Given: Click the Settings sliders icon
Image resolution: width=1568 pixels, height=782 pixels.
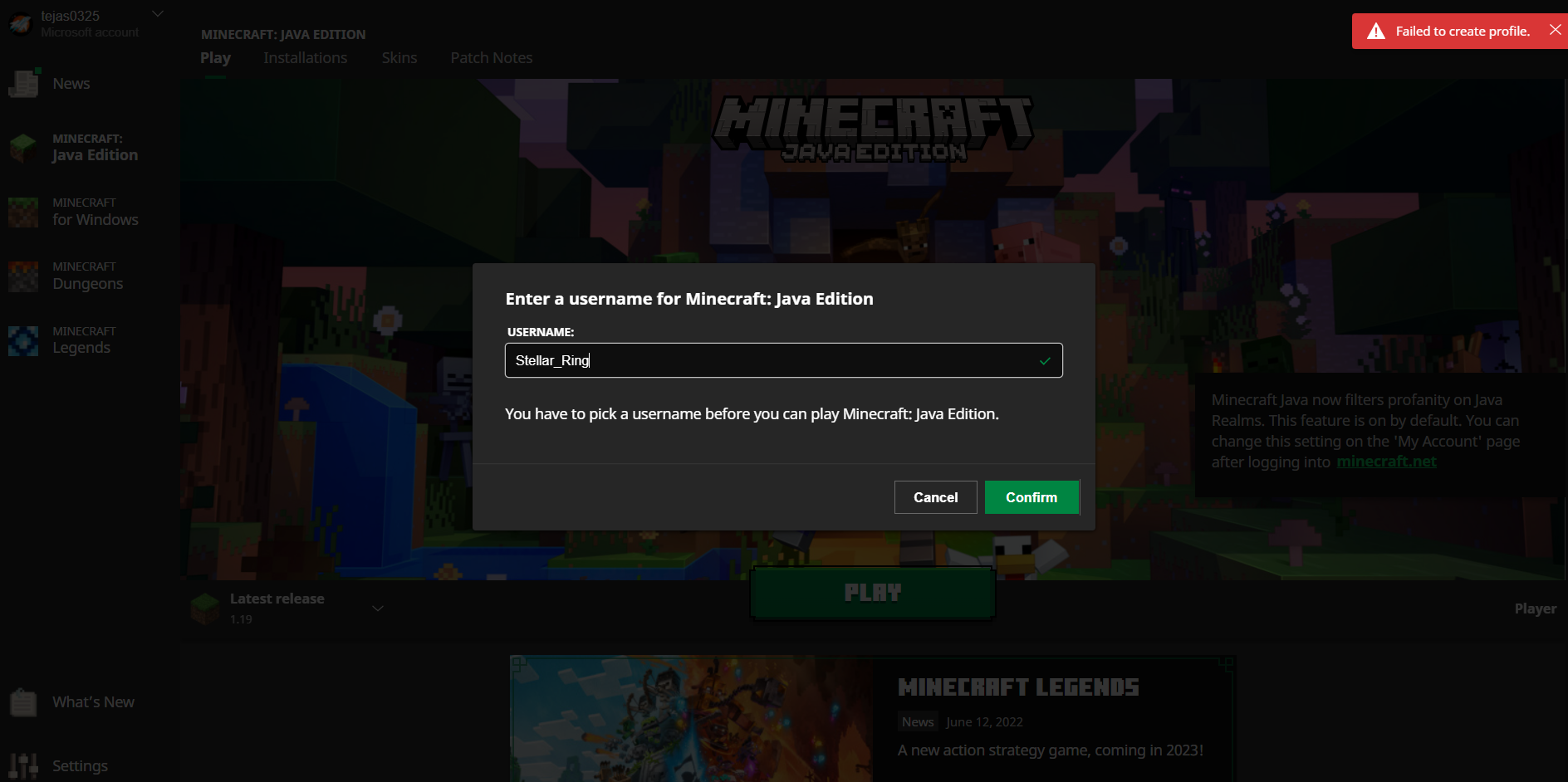Looking at the screenshot, I should 23,765.
